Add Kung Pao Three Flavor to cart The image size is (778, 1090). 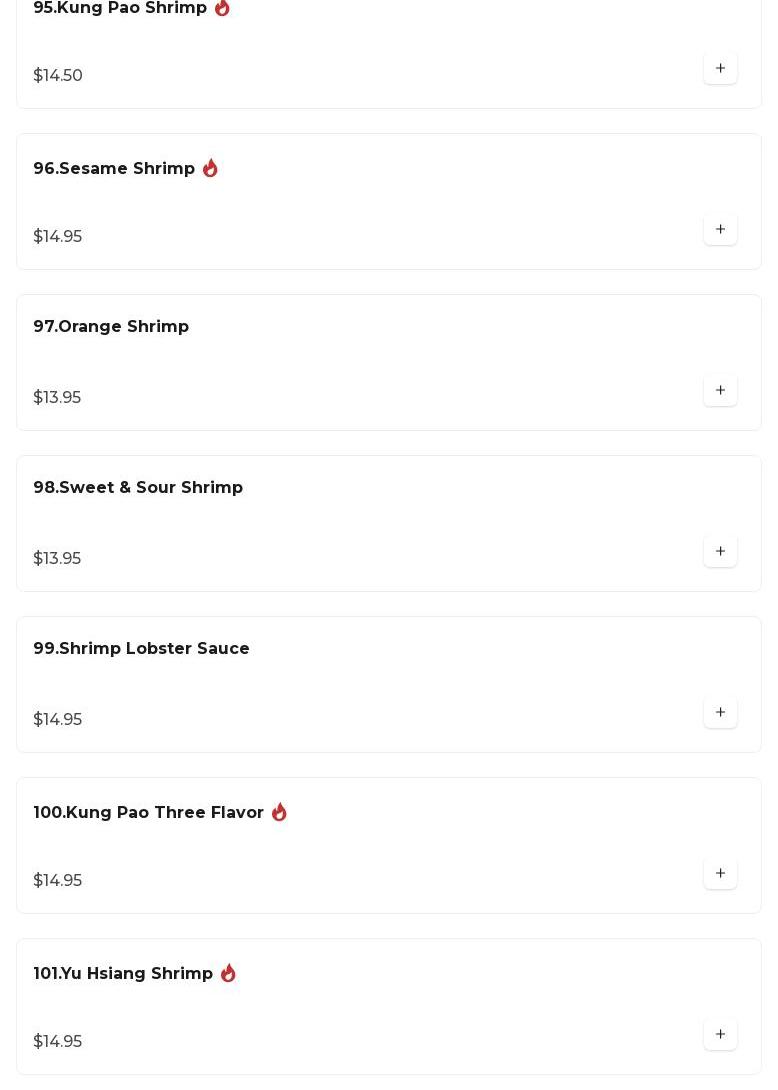point(720,874)
